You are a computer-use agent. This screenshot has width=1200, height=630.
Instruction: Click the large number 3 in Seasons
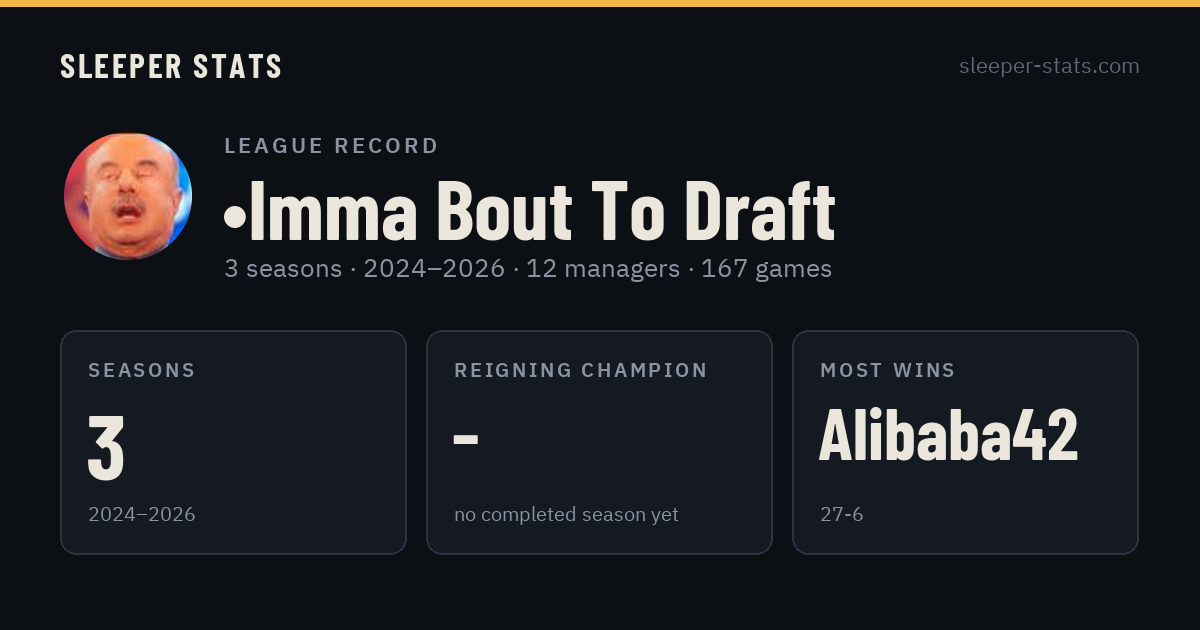tap(106, 446)
